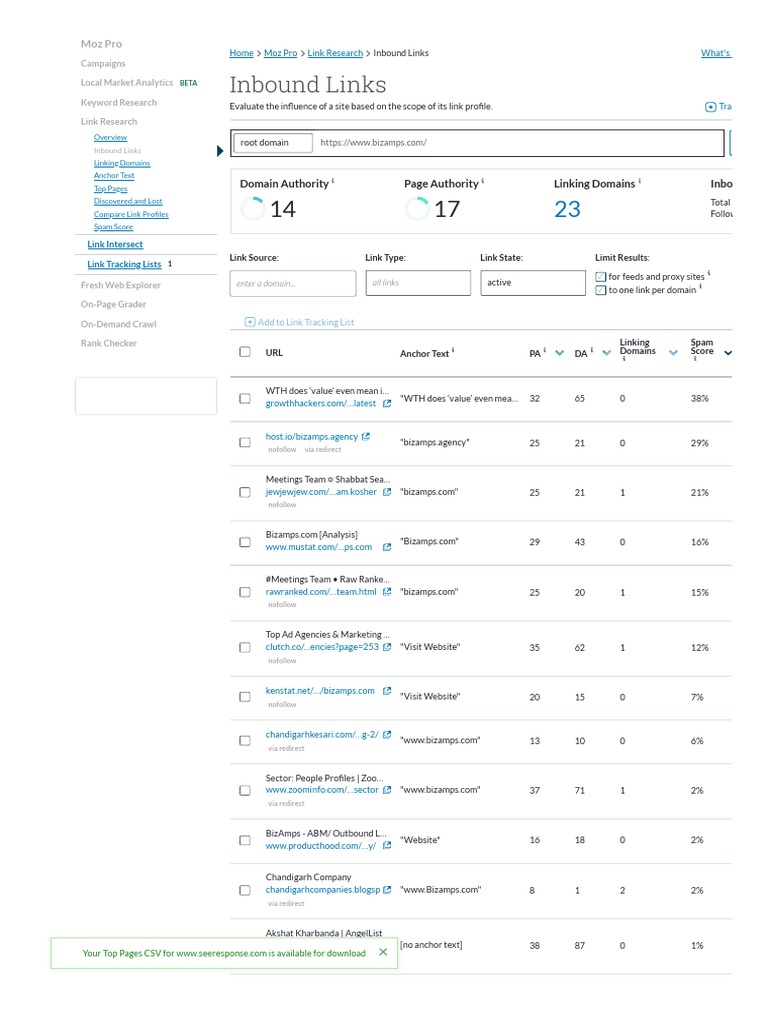Click info icon next to Linking Domains metric
Viewport: 768px width, 1024px height.
pyautogui.click(x=639, y=180)
